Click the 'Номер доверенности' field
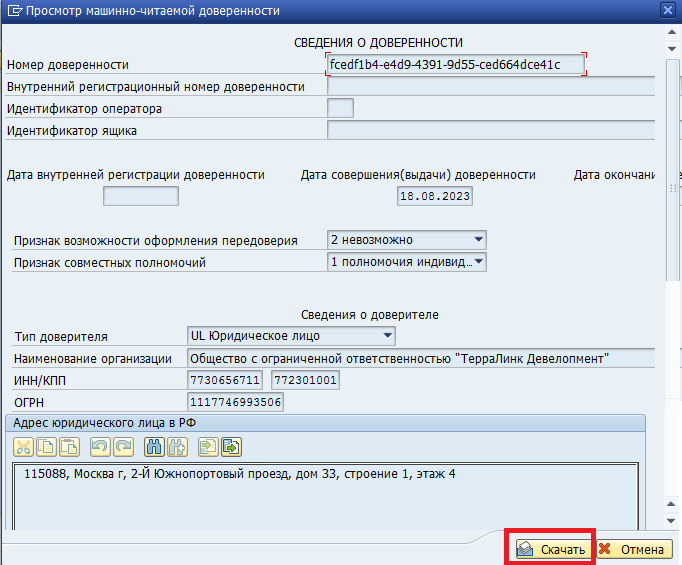 click(x=455, y=65)
